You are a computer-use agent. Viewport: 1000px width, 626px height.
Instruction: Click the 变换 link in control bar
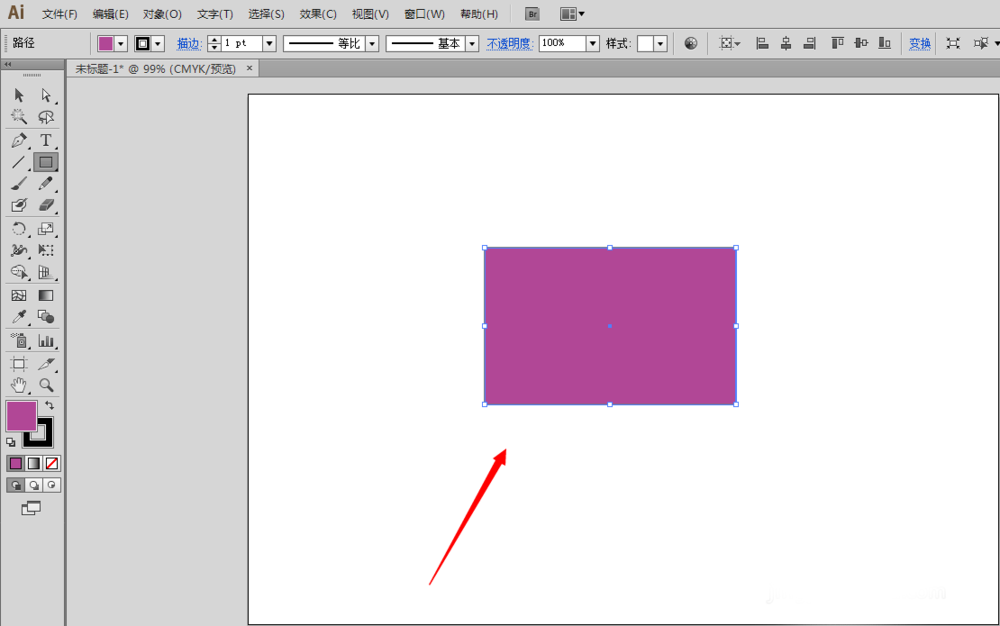point(919,43)
